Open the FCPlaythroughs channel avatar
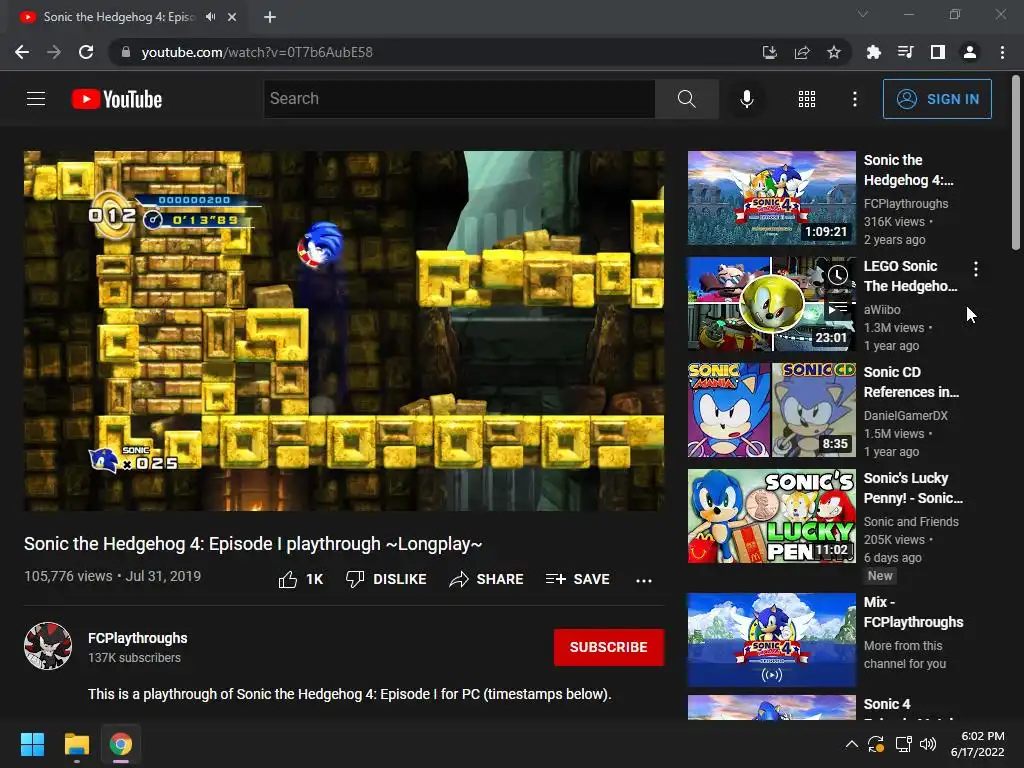This screenshot has height=768, width=1024. click(48, 646)
